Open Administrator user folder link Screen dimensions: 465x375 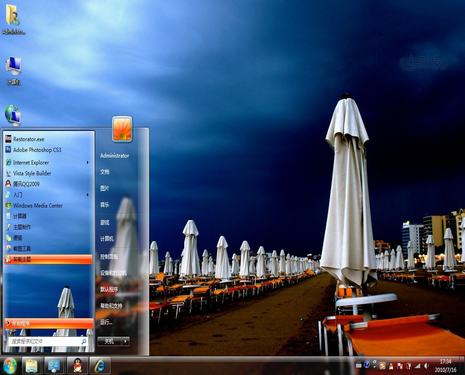(114, 156)
